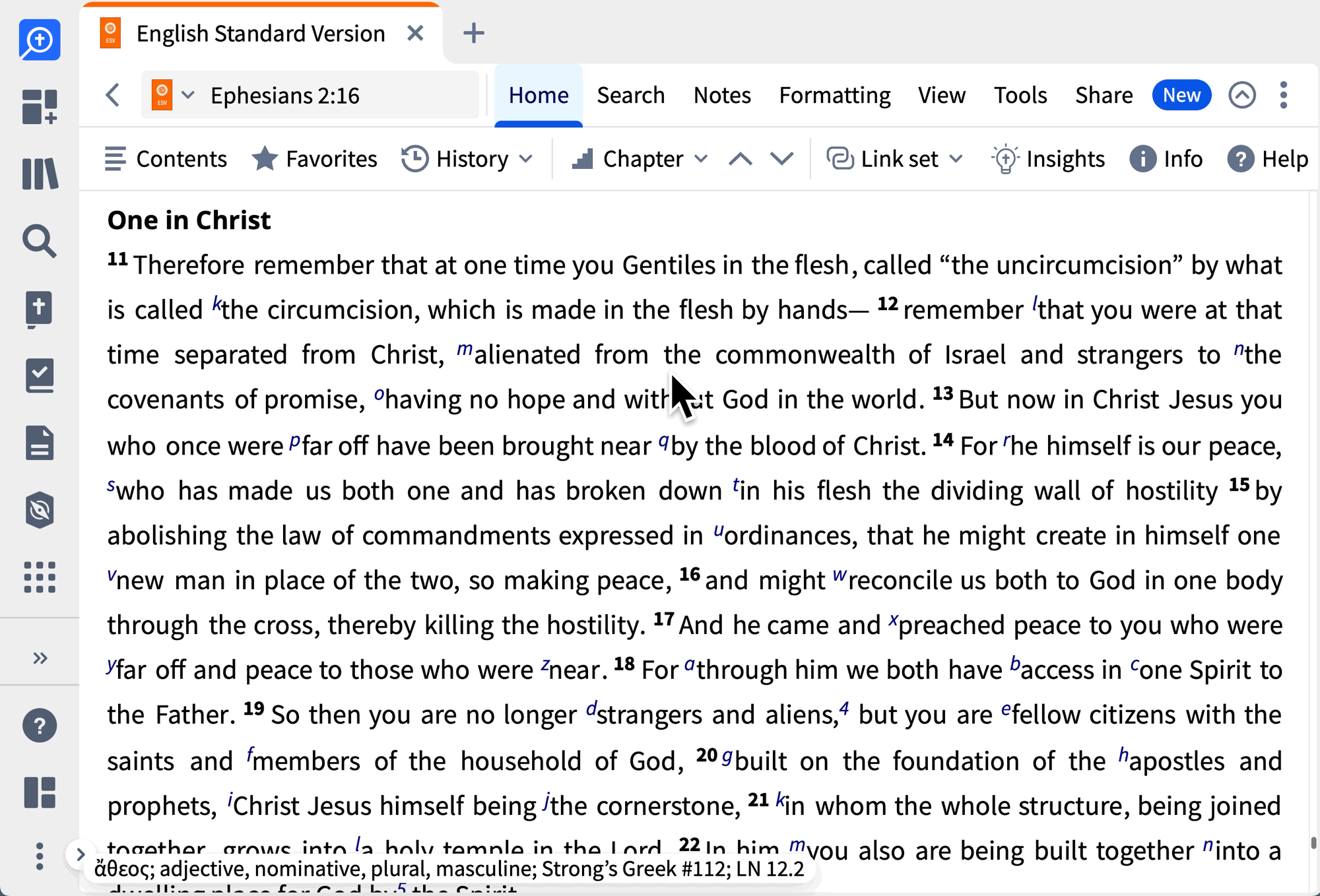Toggle verse navigation downward arrow

(x=782, y=159)
